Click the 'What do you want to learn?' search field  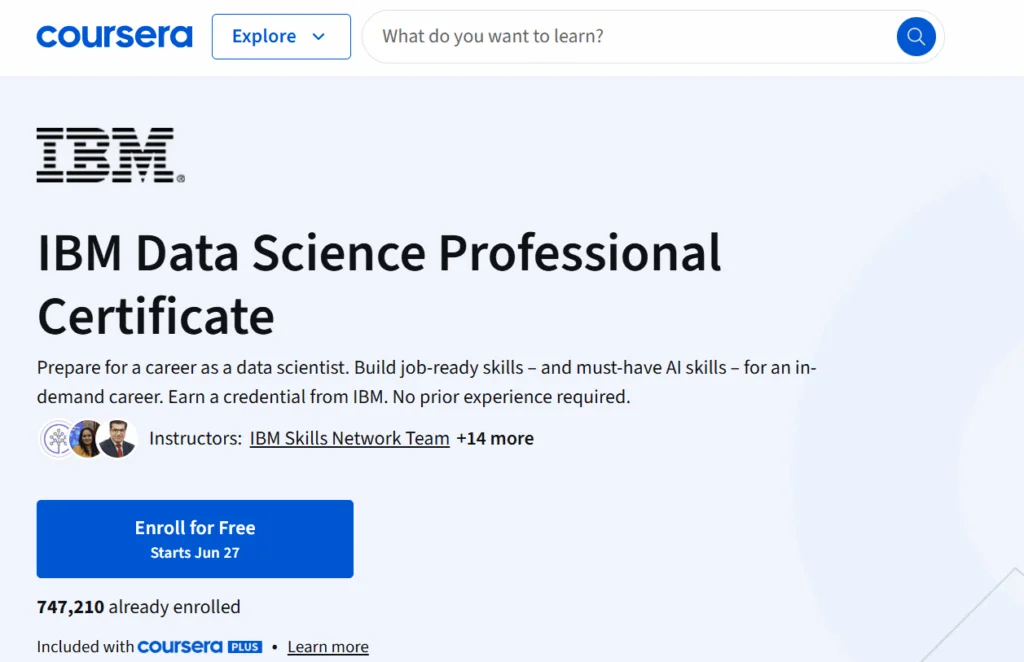click(x=630, y=37)
